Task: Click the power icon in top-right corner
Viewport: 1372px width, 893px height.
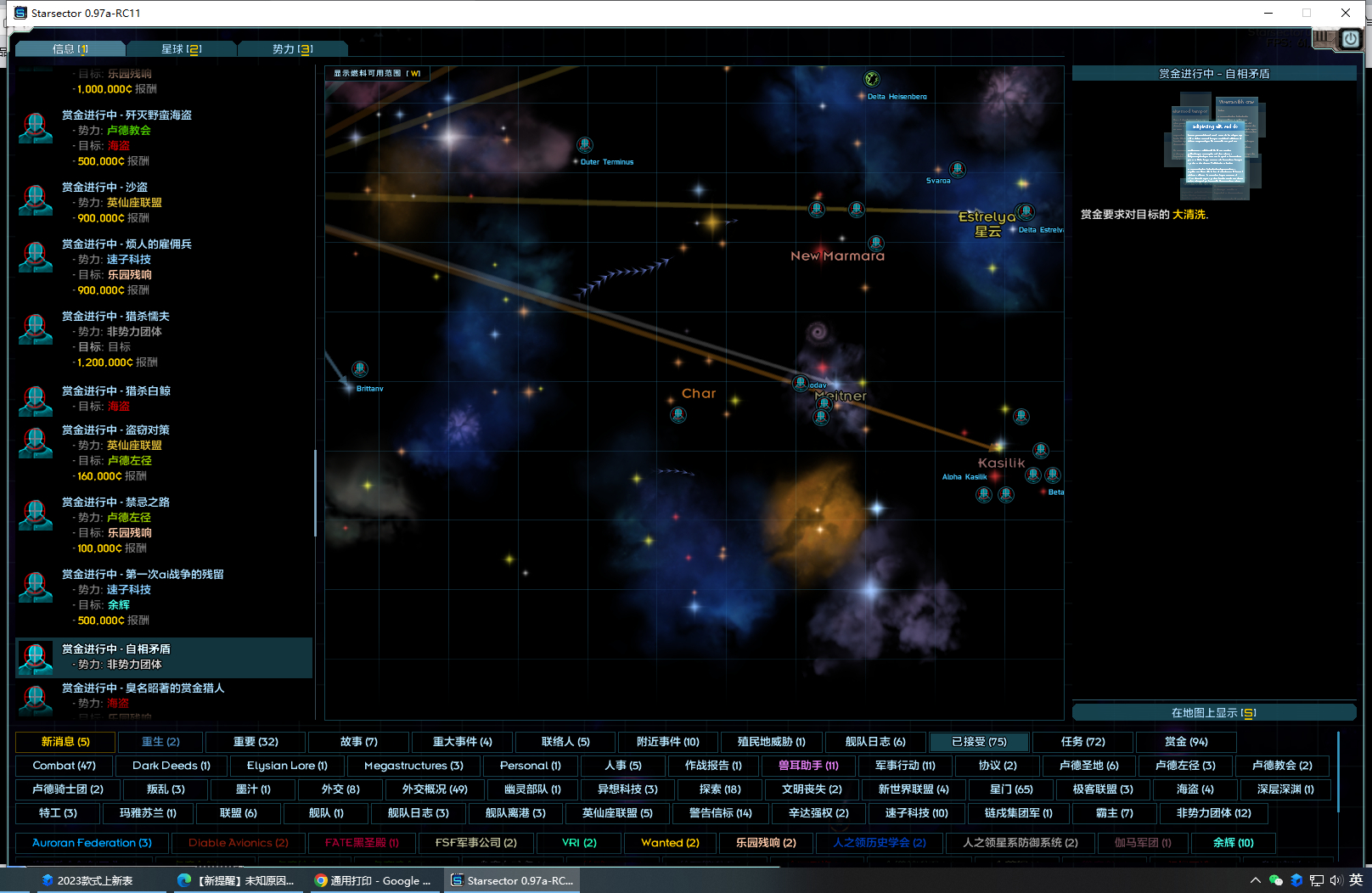Action: pyautogui.click(x=1351, y=39)
